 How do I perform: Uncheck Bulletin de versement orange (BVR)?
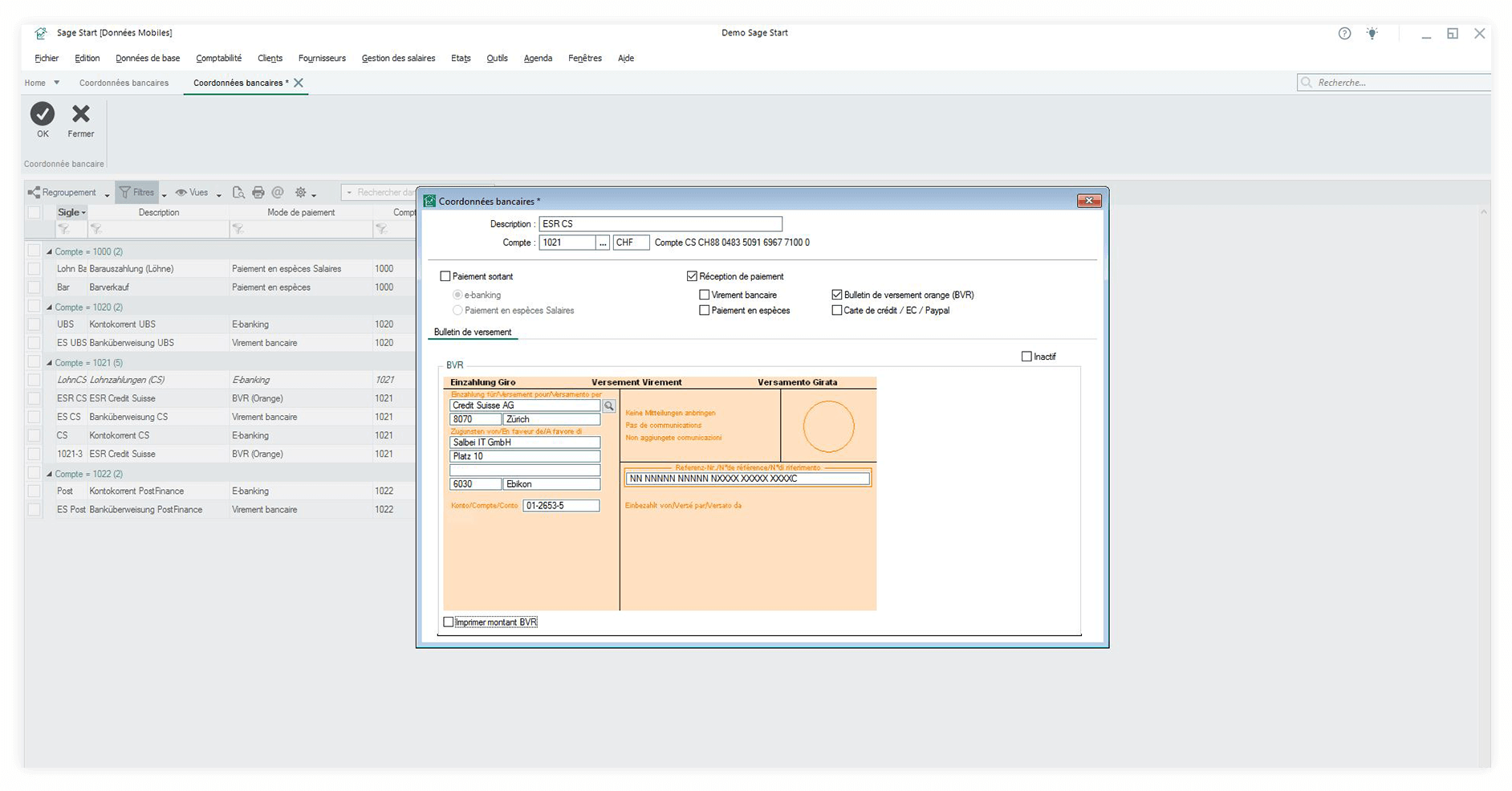tap(837, 295)
